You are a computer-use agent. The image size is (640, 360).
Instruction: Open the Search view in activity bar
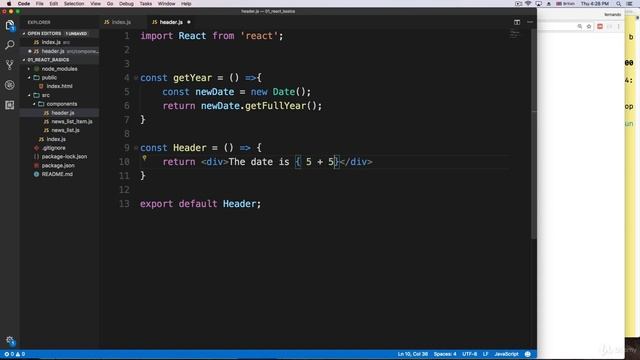point(9,45)
